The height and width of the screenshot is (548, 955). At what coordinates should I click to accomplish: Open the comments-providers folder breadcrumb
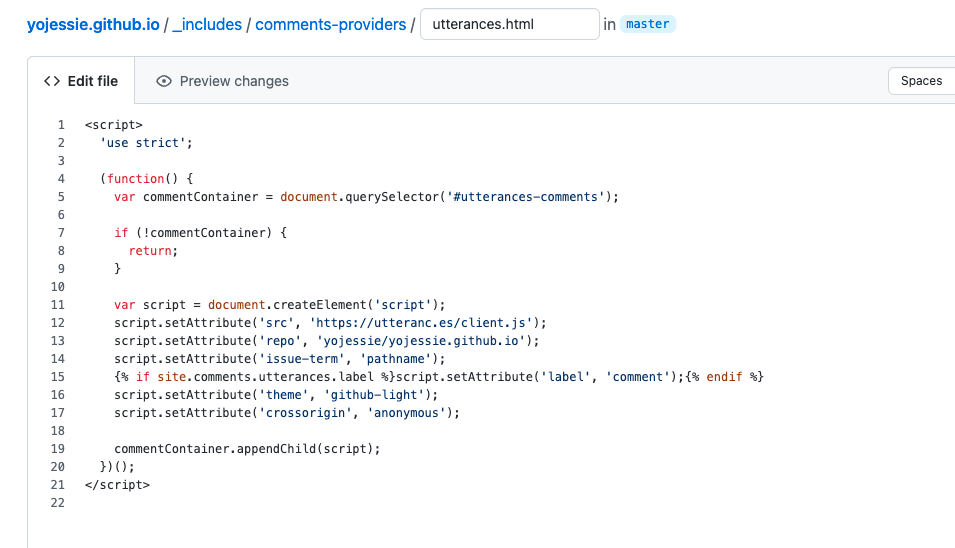pos(331,24)
